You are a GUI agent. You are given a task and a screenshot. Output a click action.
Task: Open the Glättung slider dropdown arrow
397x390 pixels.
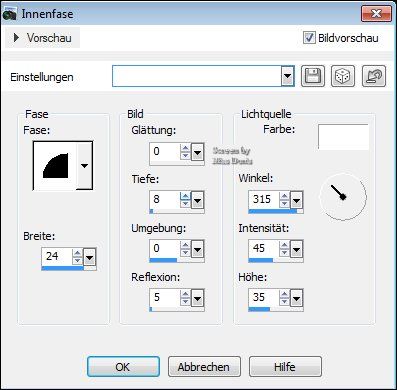[x=197, y=153]
